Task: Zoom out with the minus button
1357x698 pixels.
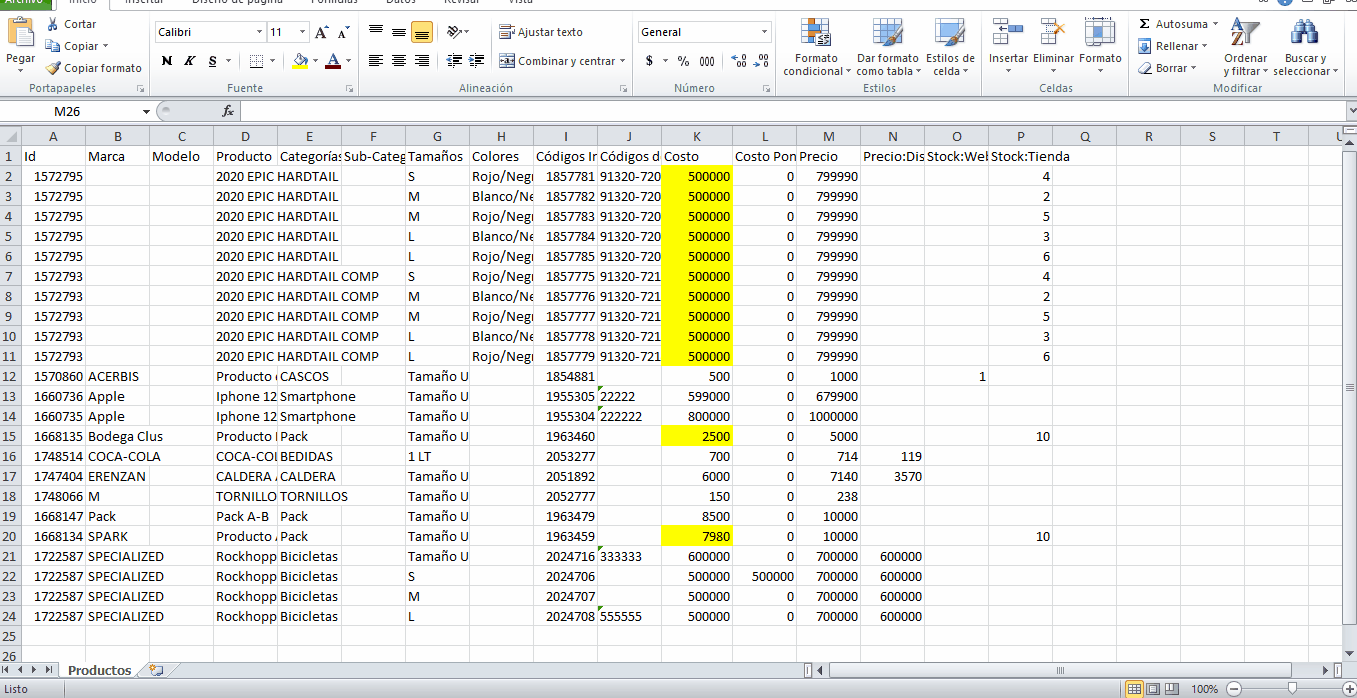Action: [x=1232, y=689]
